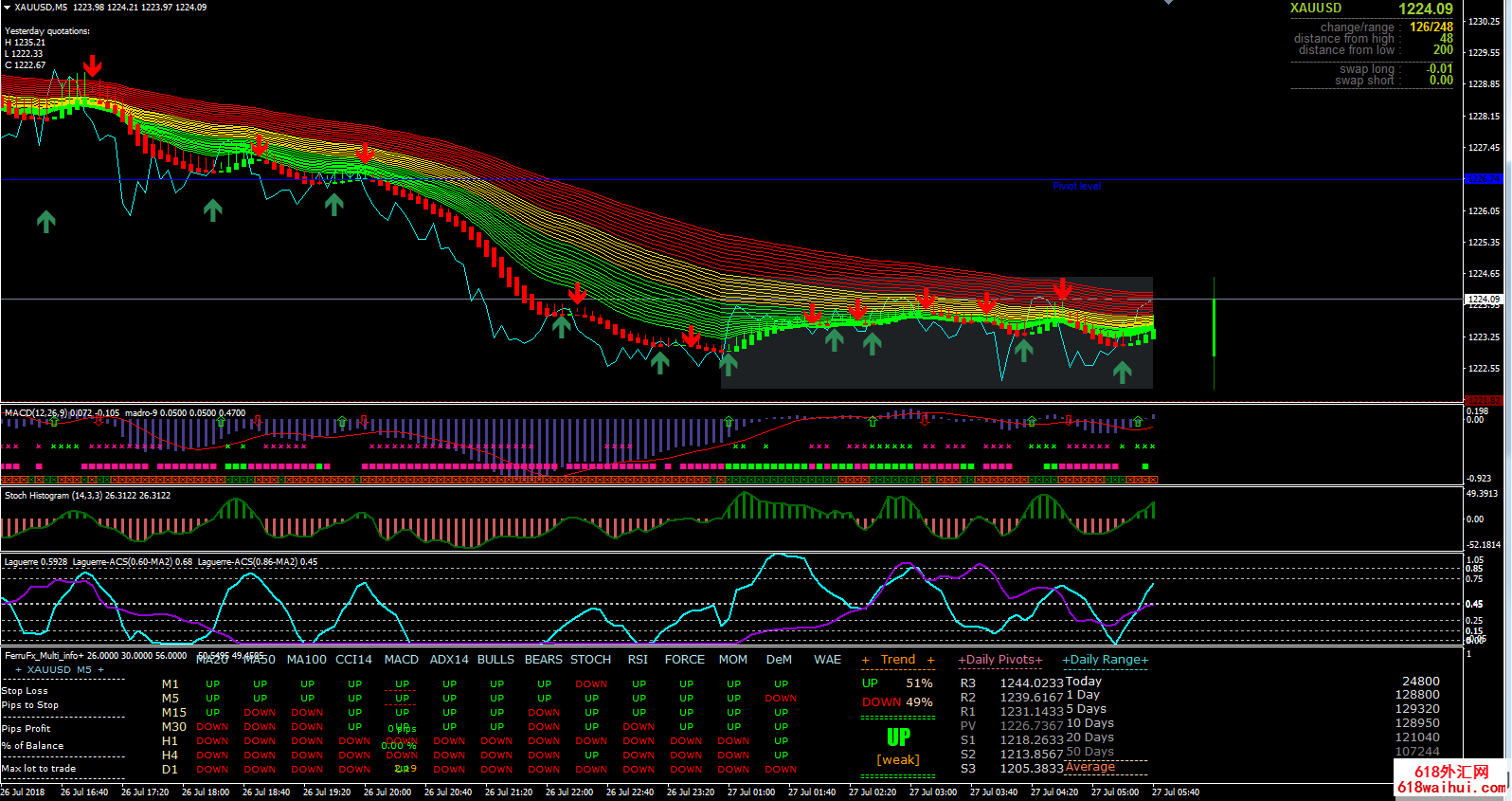Click yesterday's high value H 1235.21
The height and width of the screenshot is (801, 1512).
click(x=25, y=43)
